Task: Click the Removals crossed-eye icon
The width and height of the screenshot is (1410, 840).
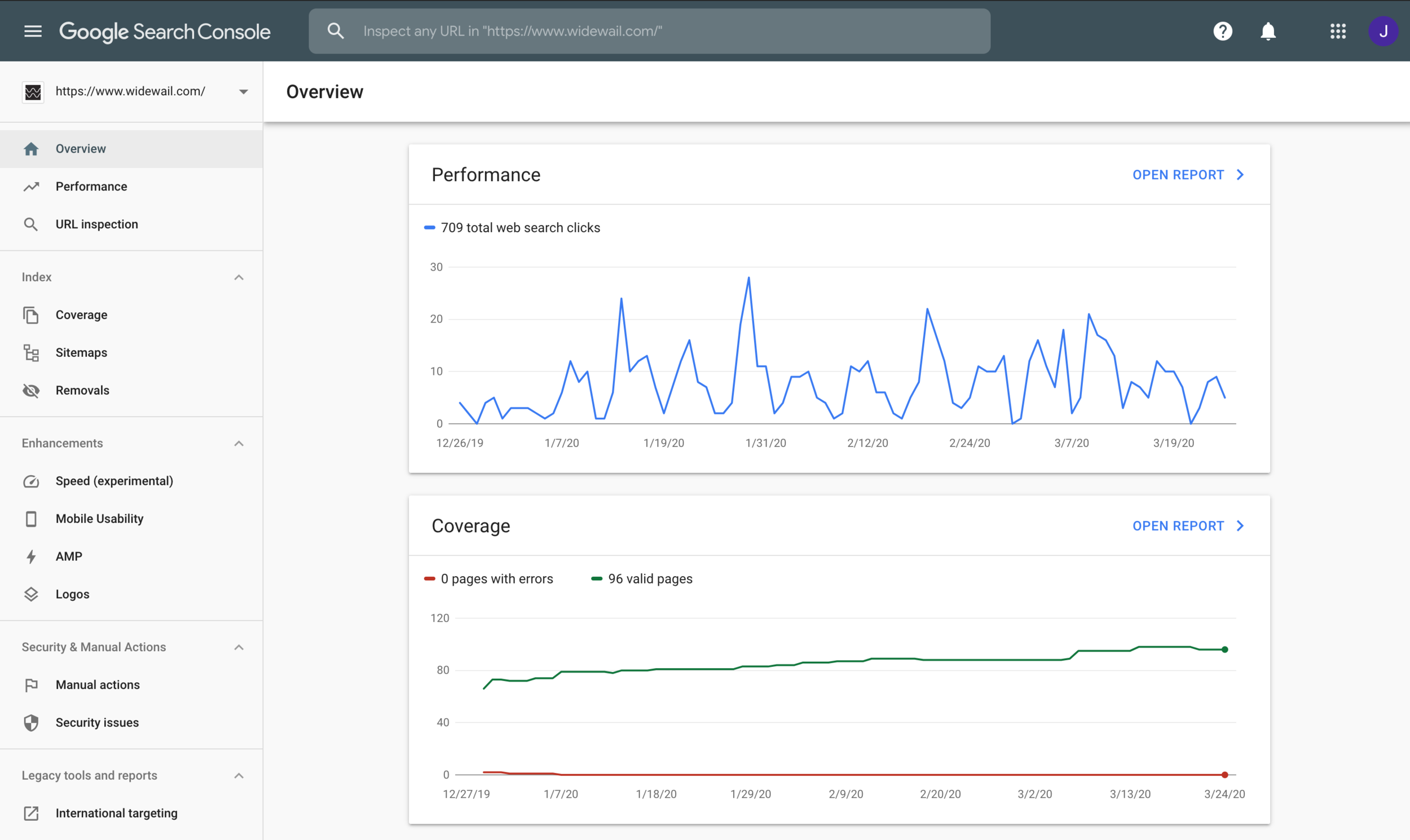Action: 31,391
